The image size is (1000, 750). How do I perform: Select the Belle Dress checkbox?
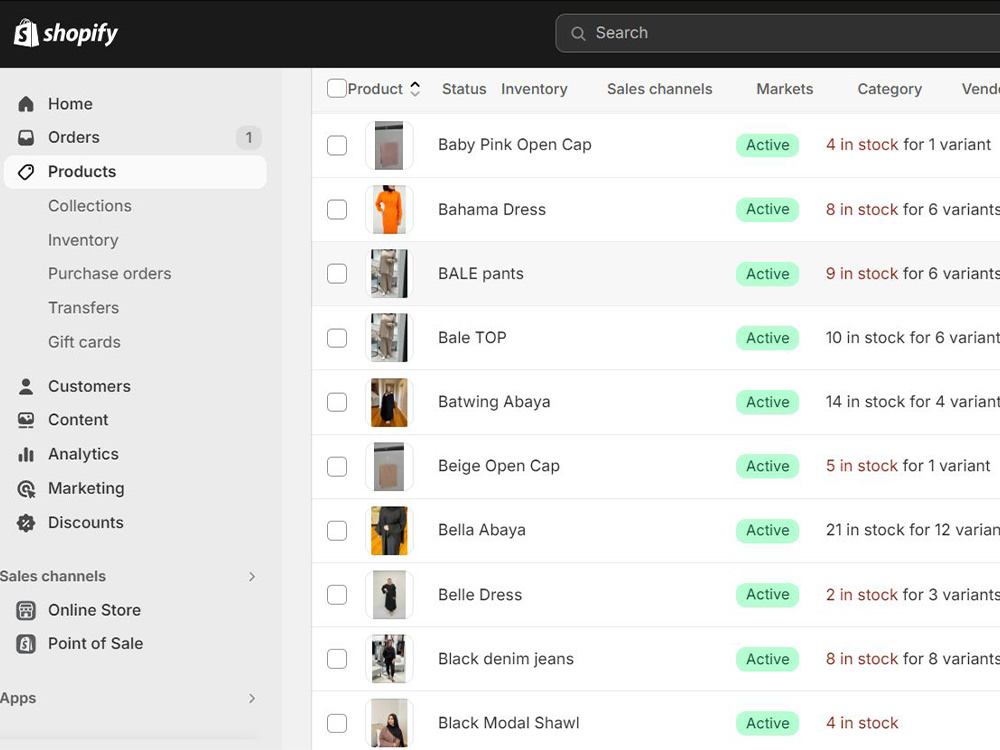[x=337, y=595]
